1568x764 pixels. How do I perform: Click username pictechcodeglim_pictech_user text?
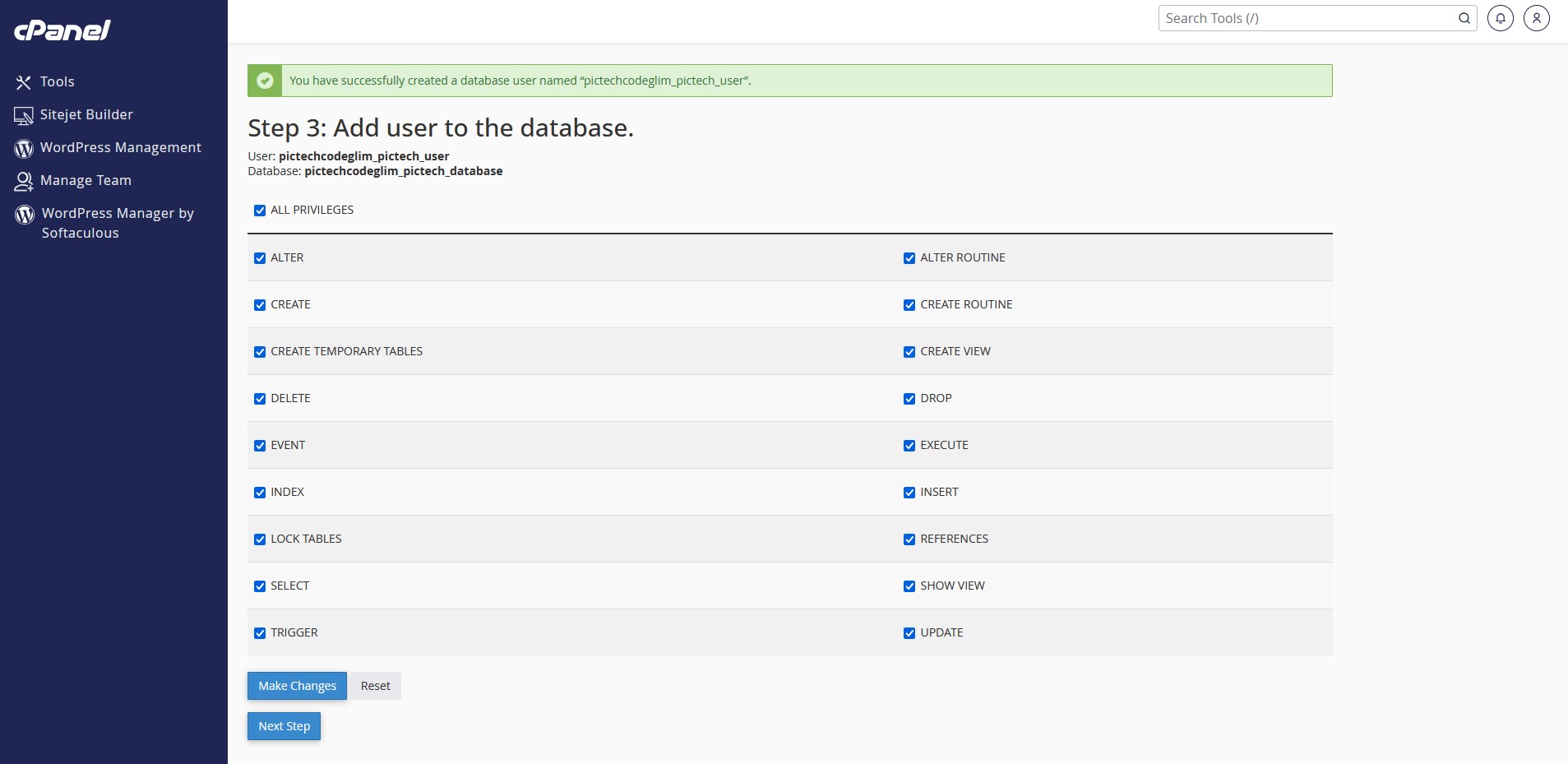pyautogui.click(x=363, y=156)
